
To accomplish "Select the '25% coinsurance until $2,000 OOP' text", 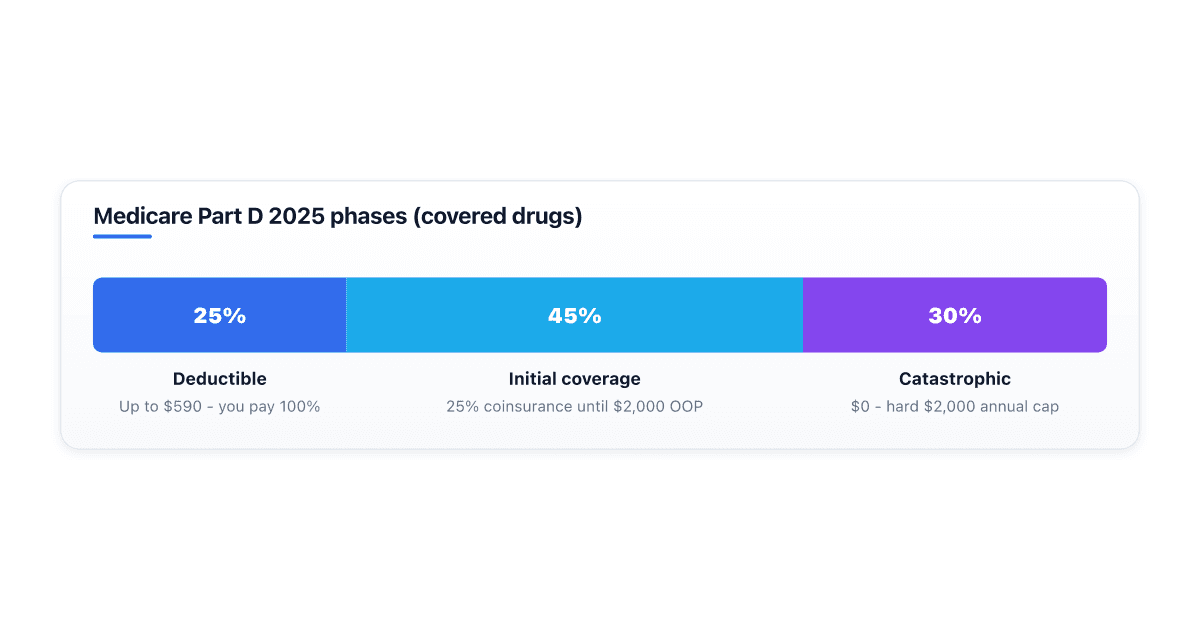I will (575, 407).
